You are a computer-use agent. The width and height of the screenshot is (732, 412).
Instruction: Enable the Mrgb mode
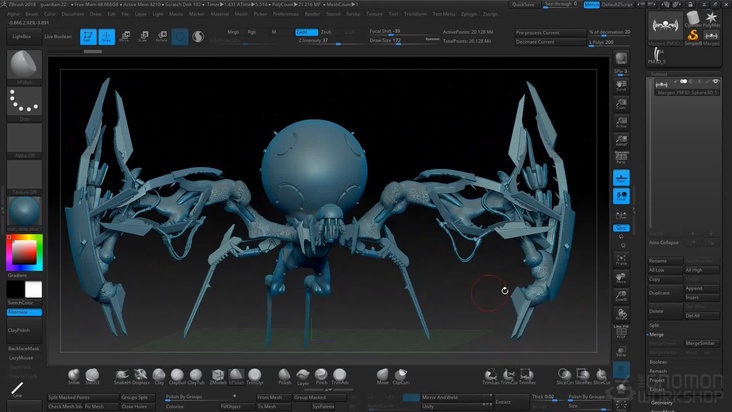point(233,32)
